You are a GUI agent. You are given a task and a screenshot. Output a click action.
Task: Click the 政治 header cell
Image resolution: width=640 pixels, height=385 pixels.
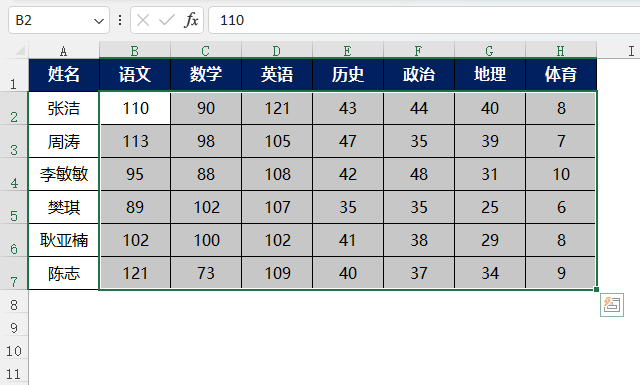coord(419,75)
